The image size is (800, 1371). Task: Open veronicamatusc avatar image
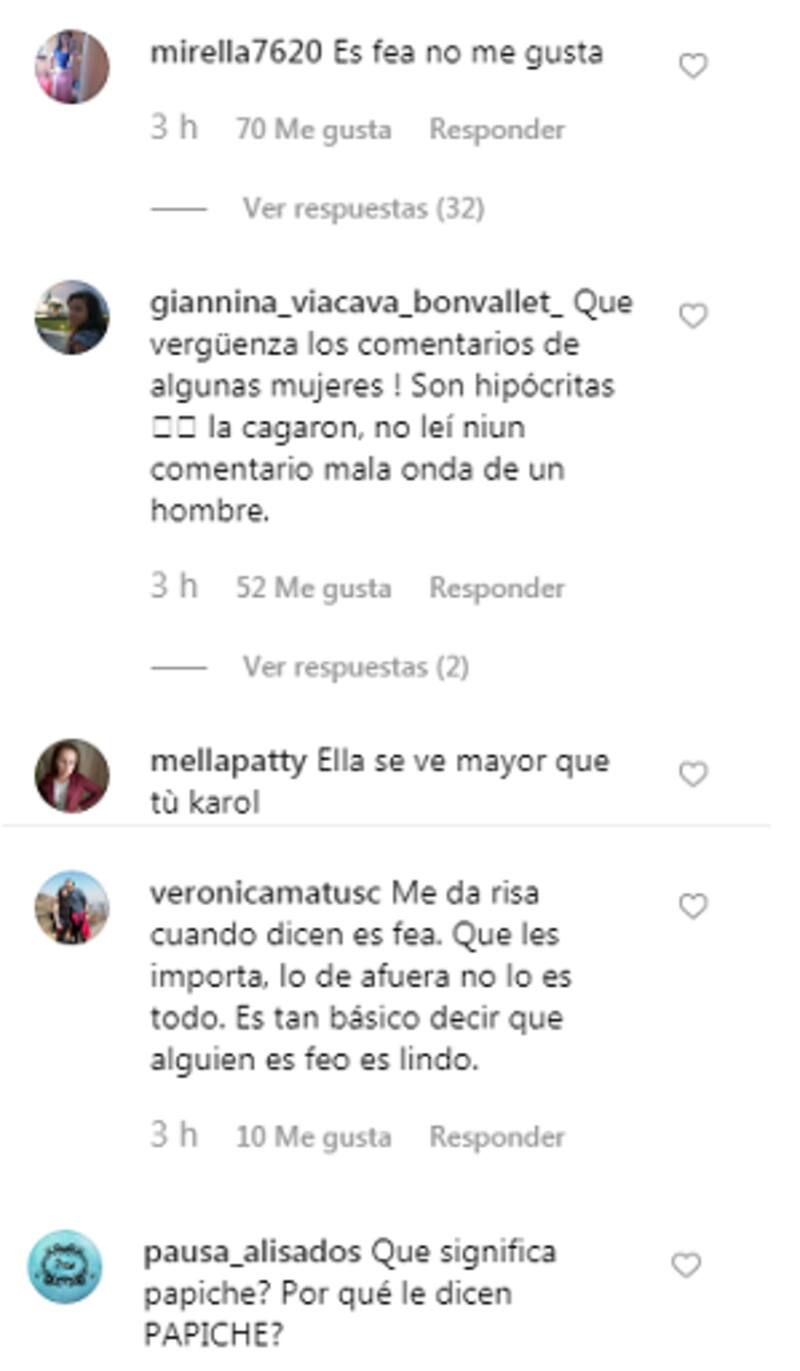coord(72,907)
